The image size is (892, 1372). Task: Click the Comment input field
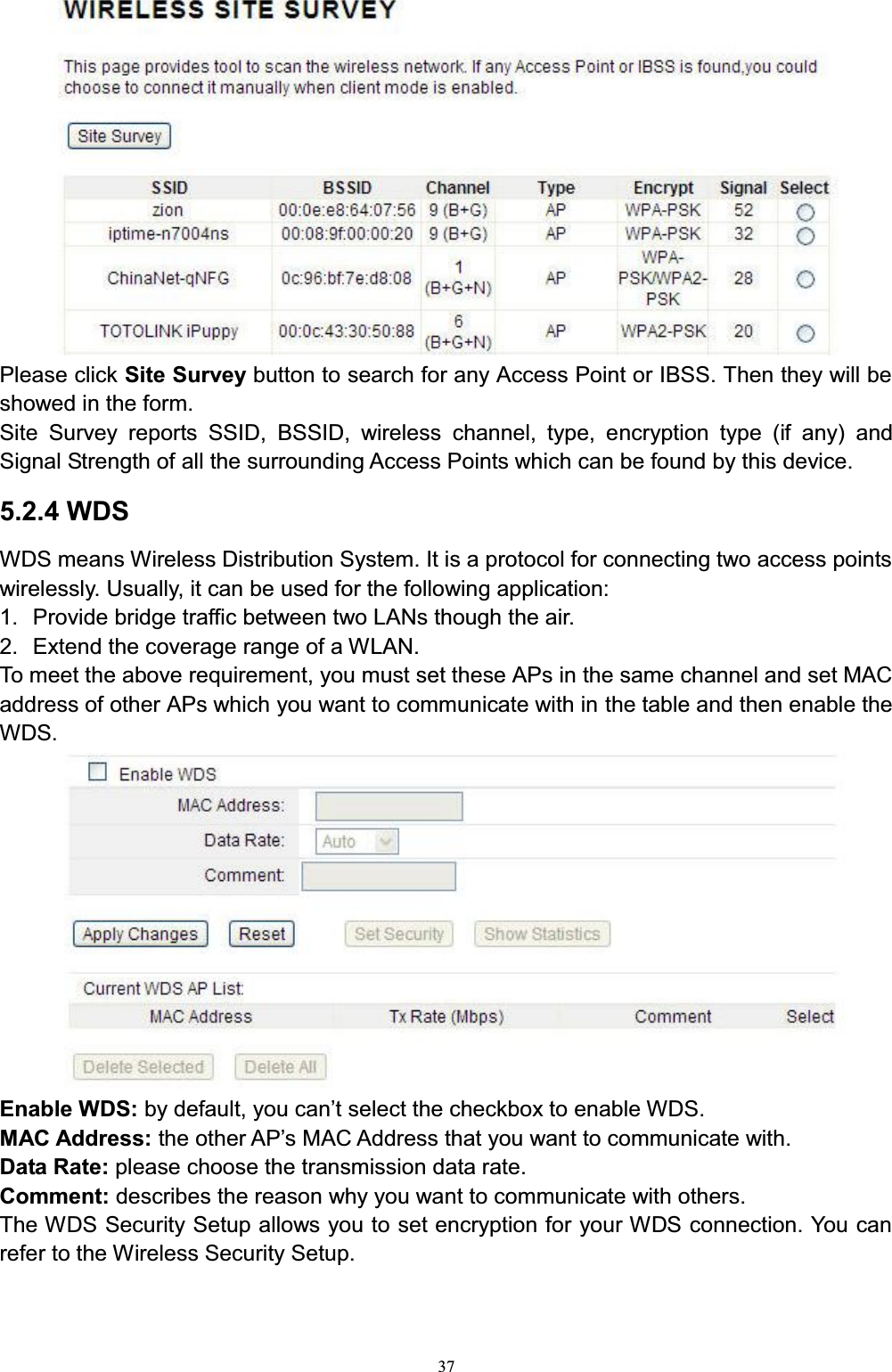pos(379,876)
